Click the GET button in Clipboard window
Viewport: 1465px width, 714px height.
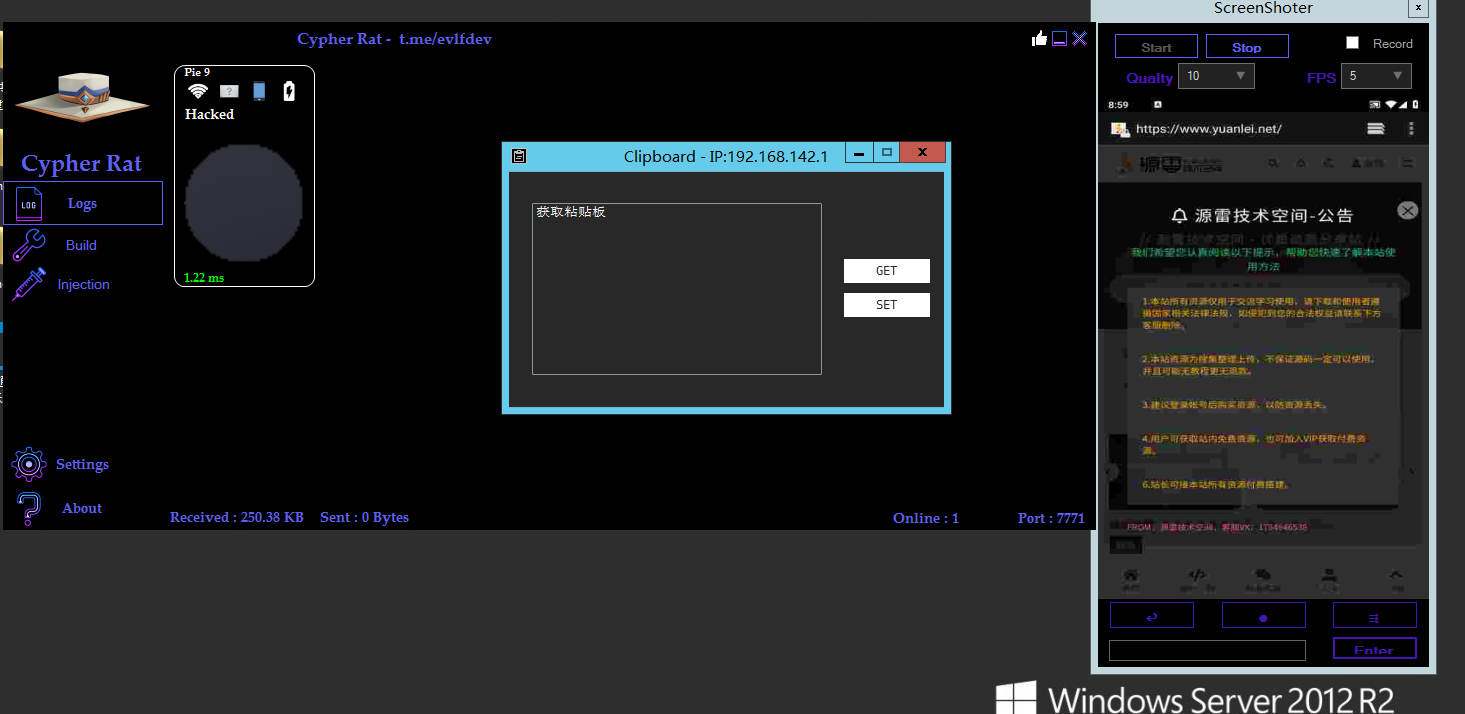[887, 271]
